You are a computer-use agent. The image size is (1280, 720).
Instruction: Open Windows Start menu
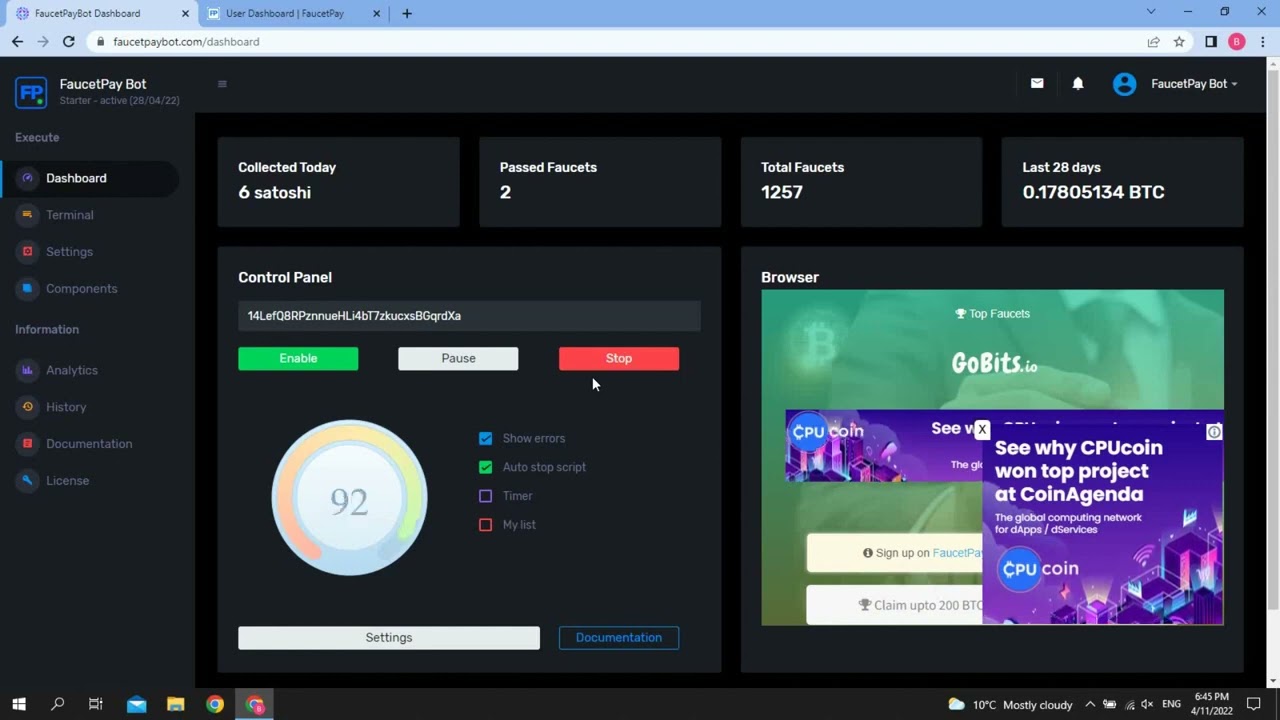click(18, 704)
